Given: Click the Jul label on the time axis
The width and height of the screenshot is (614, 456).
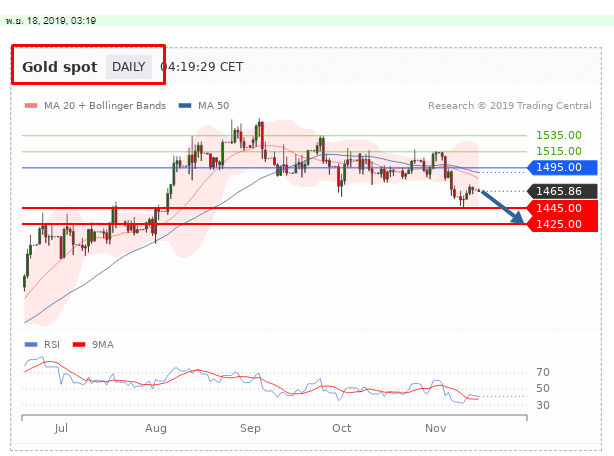Looking at the screenshot, I should [61, 428].
